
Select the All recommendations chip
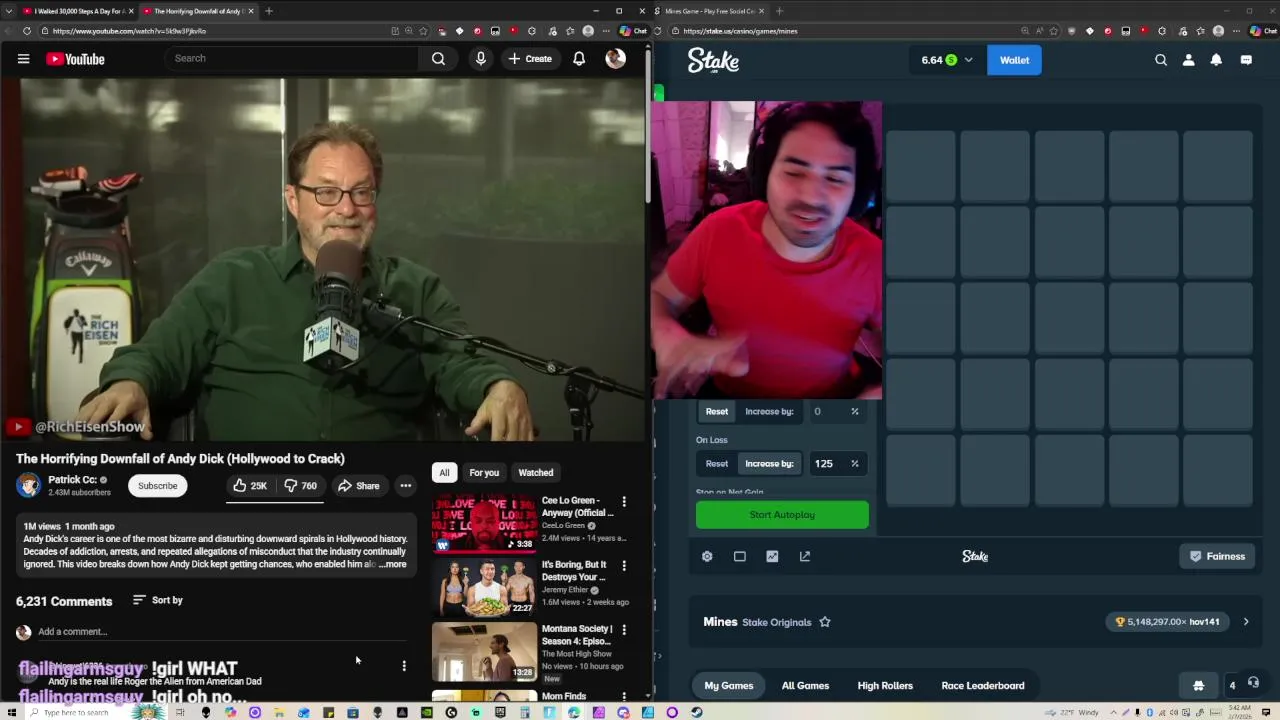pos(444,473)
